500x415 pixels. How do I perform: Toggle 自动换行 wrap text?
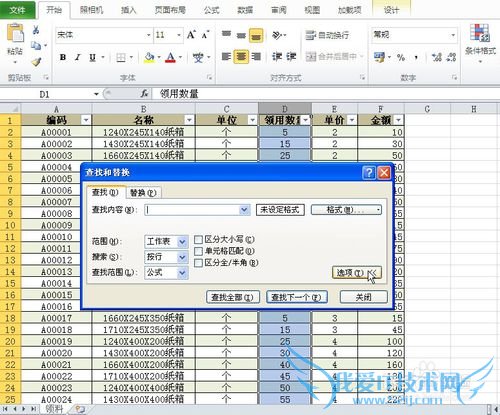point(327,35)
